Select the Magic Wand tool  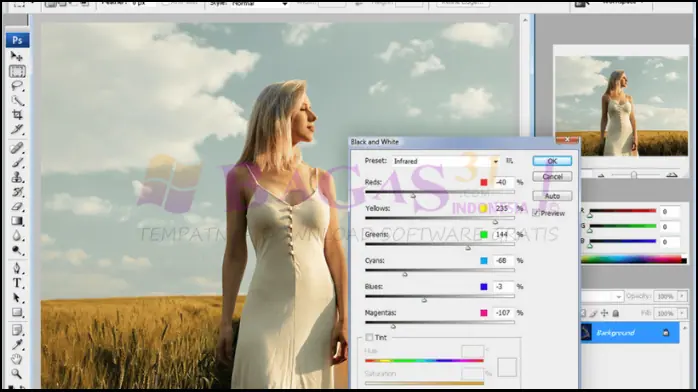17,100
